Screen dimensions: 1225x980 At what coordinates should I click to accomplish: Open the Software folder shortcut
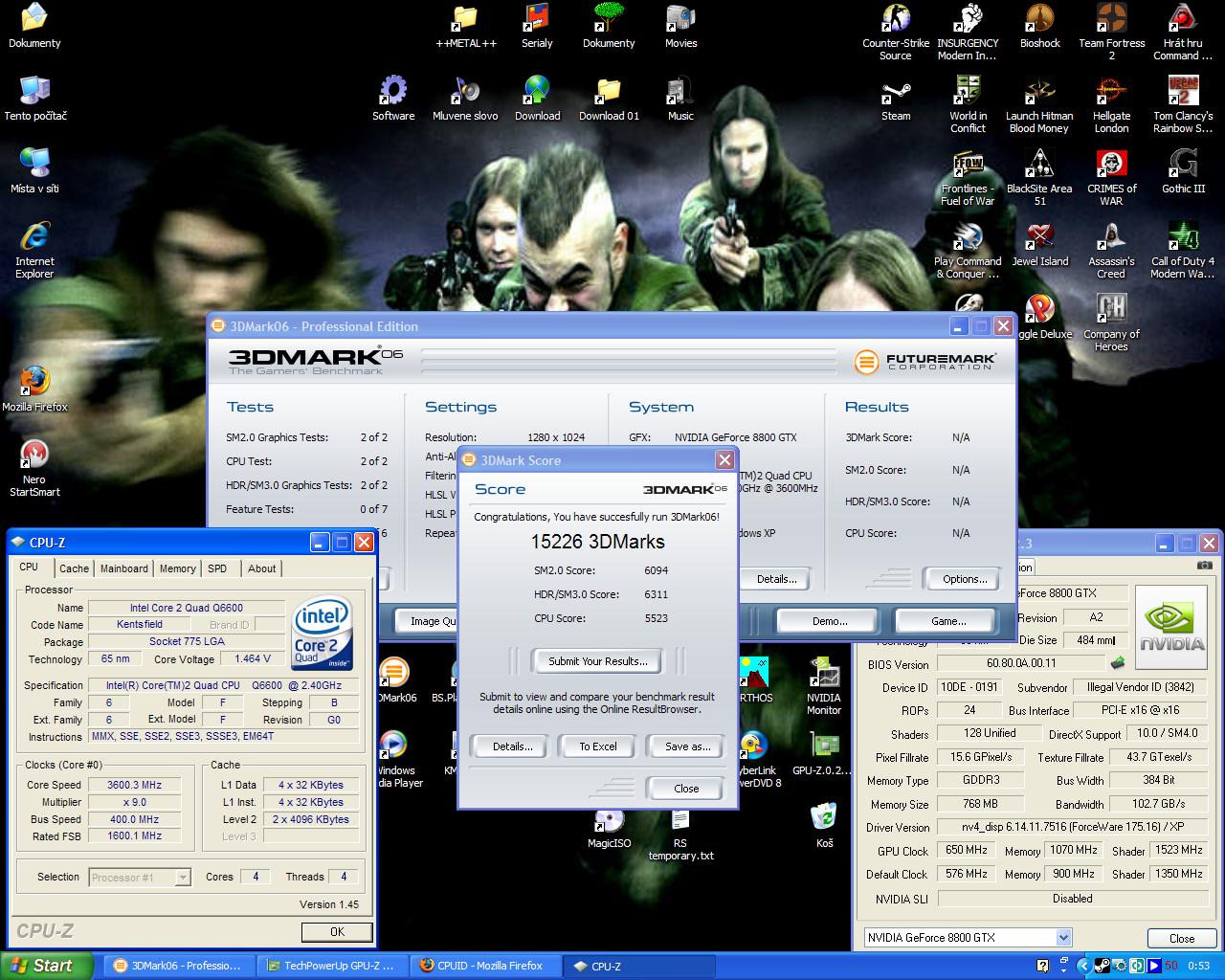click(393, 99)
